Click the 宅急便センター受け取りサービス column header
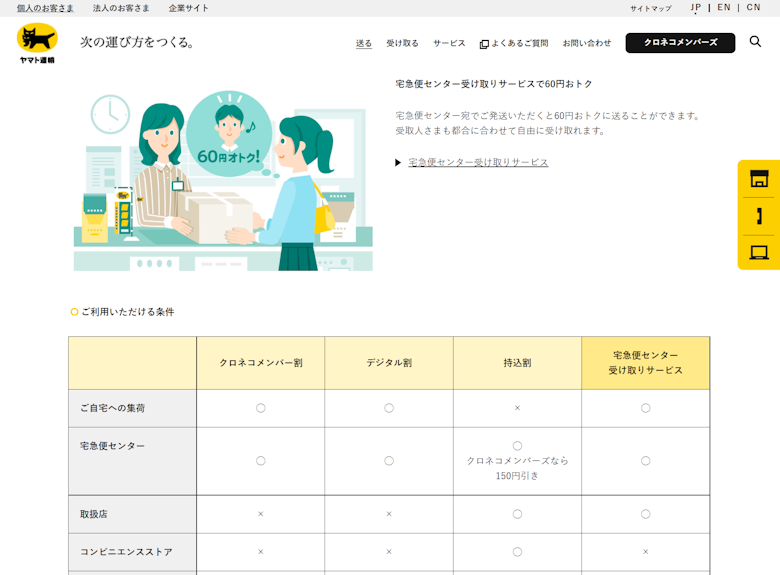This screenshot has height=575, width=780. pyautogui.click(x=646, y=363)
